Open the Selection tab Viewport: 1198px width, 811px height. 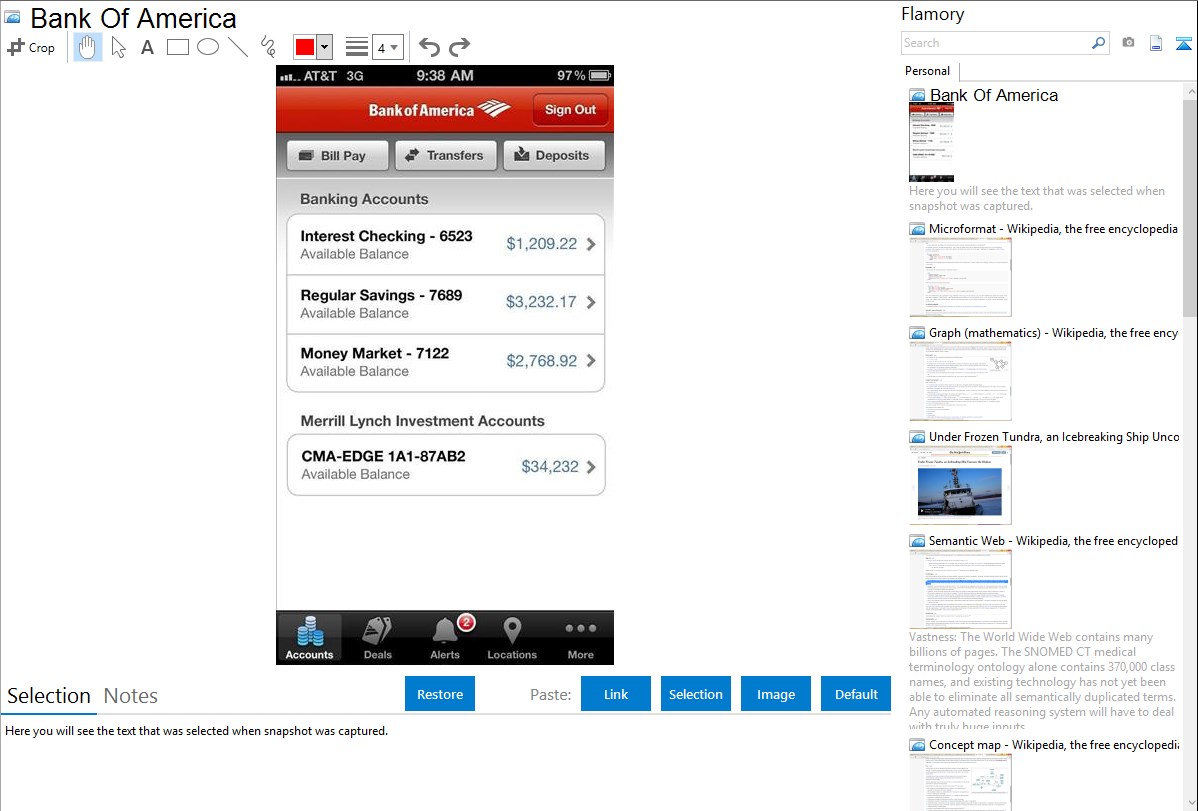pos(49,696)
